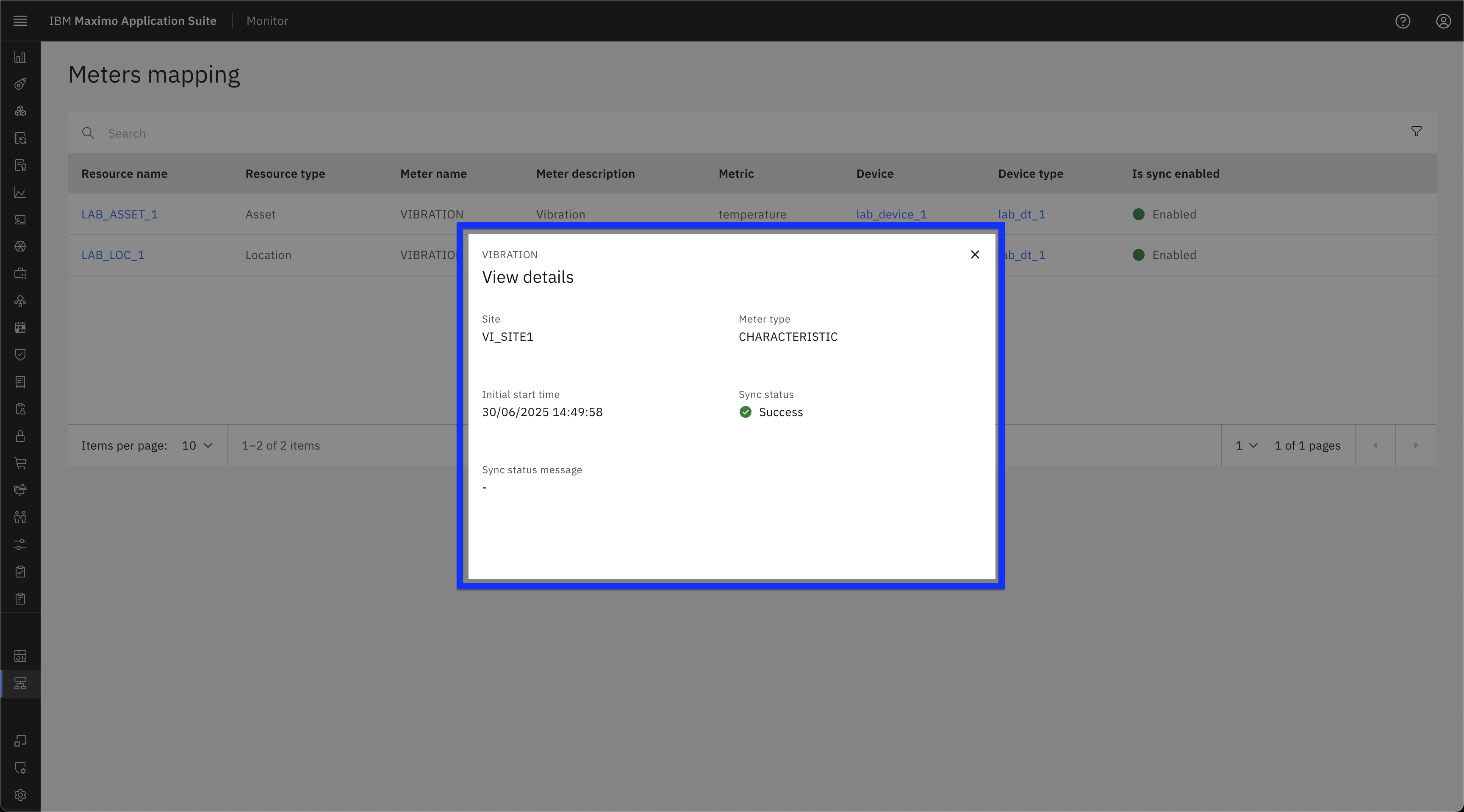Open the lab_device_1 device link

click(891, 215)
